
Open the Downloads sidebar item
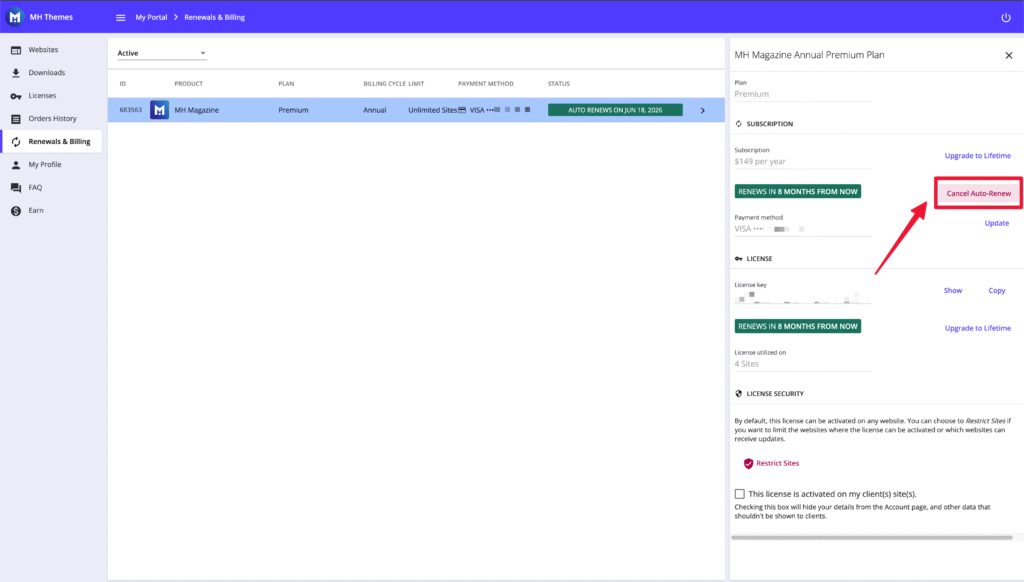(46, 73)
